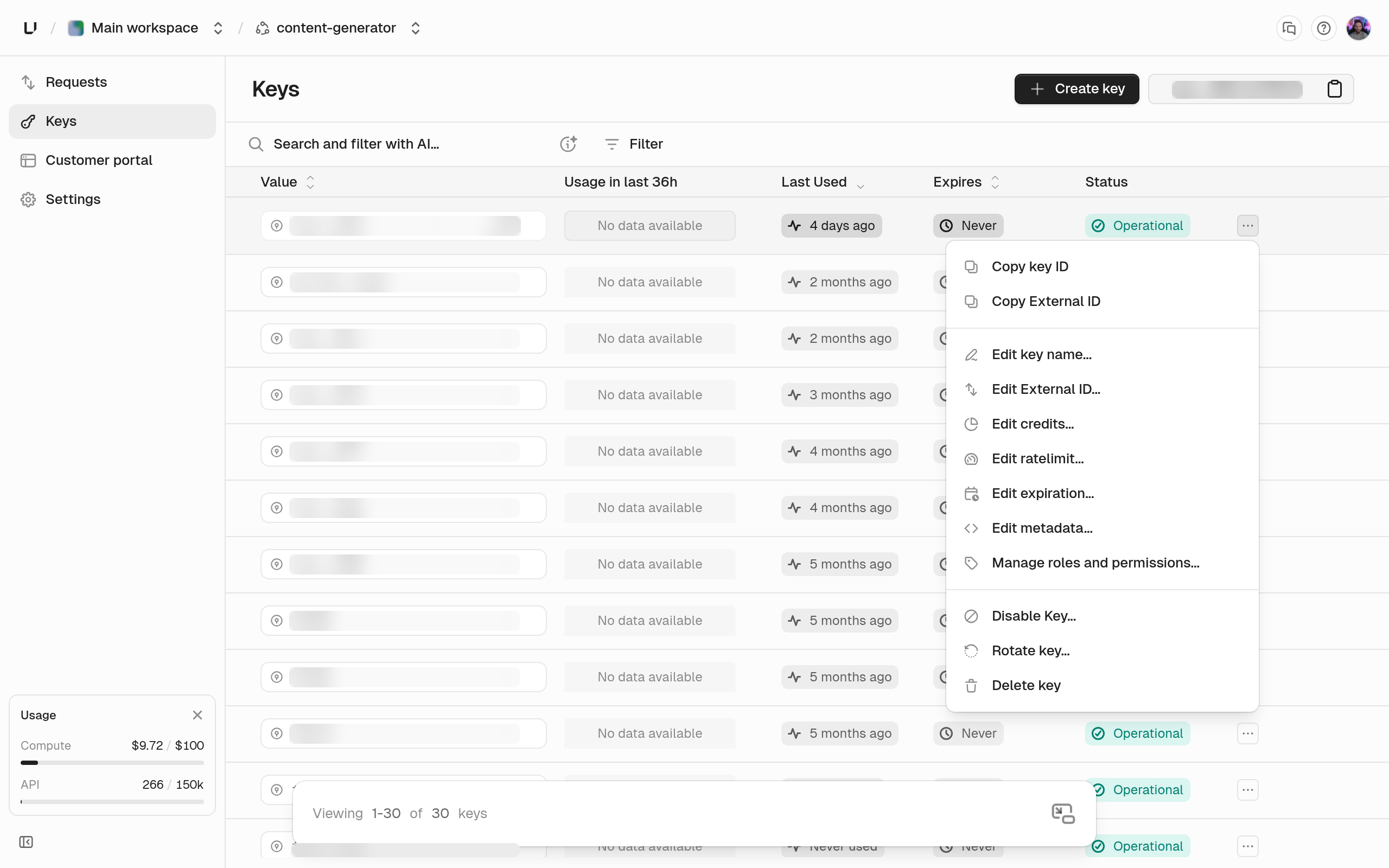This screenshot has height=868, width=1389.
Task: Click the AI search sparkle icon
Action: tap(568, 144)
